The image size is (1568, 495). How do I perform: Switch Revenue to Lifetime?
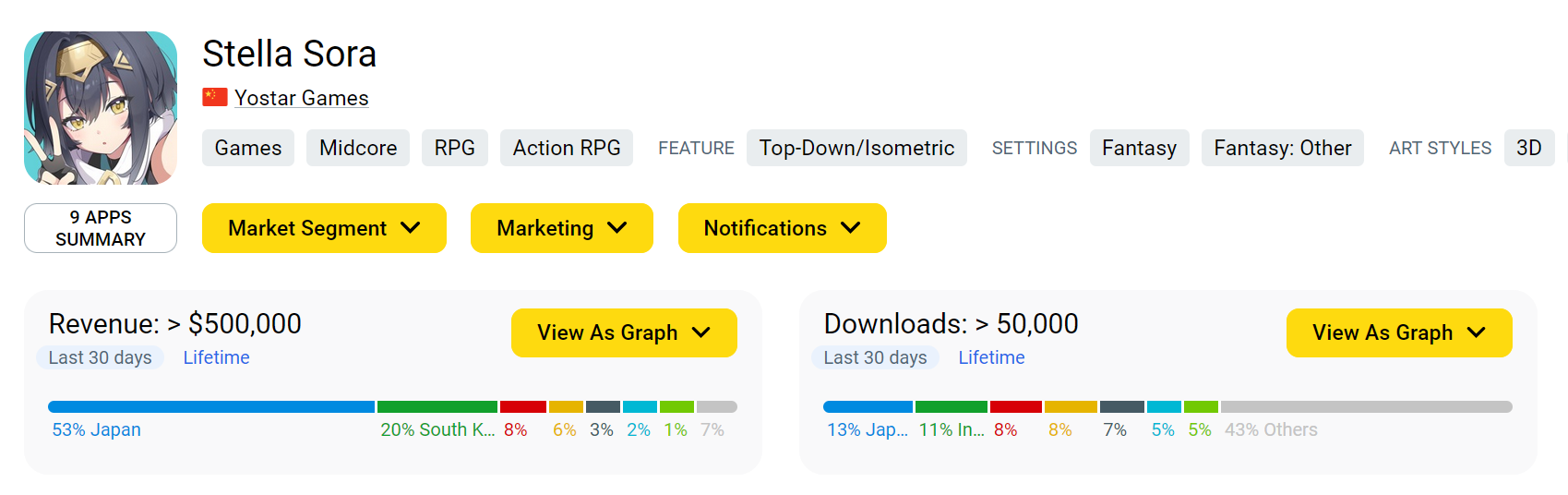point(216,357)
